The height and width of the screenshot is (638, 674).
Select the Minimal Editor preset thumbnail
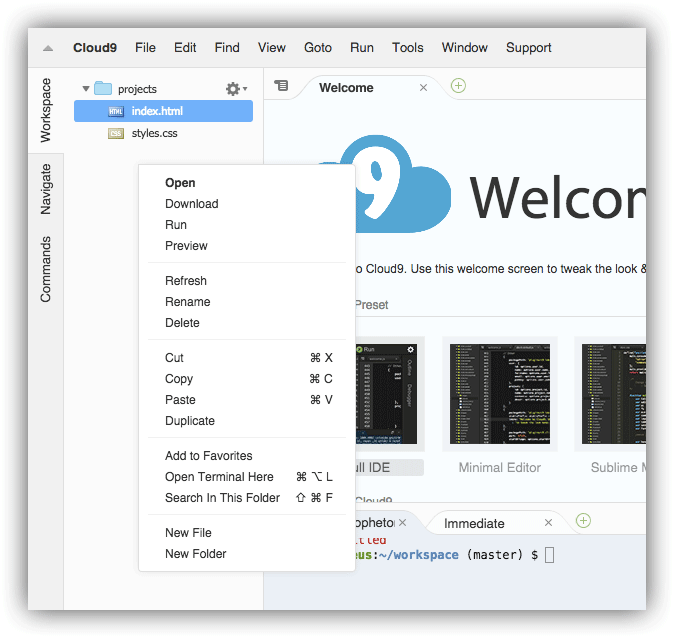click(500, 394)
